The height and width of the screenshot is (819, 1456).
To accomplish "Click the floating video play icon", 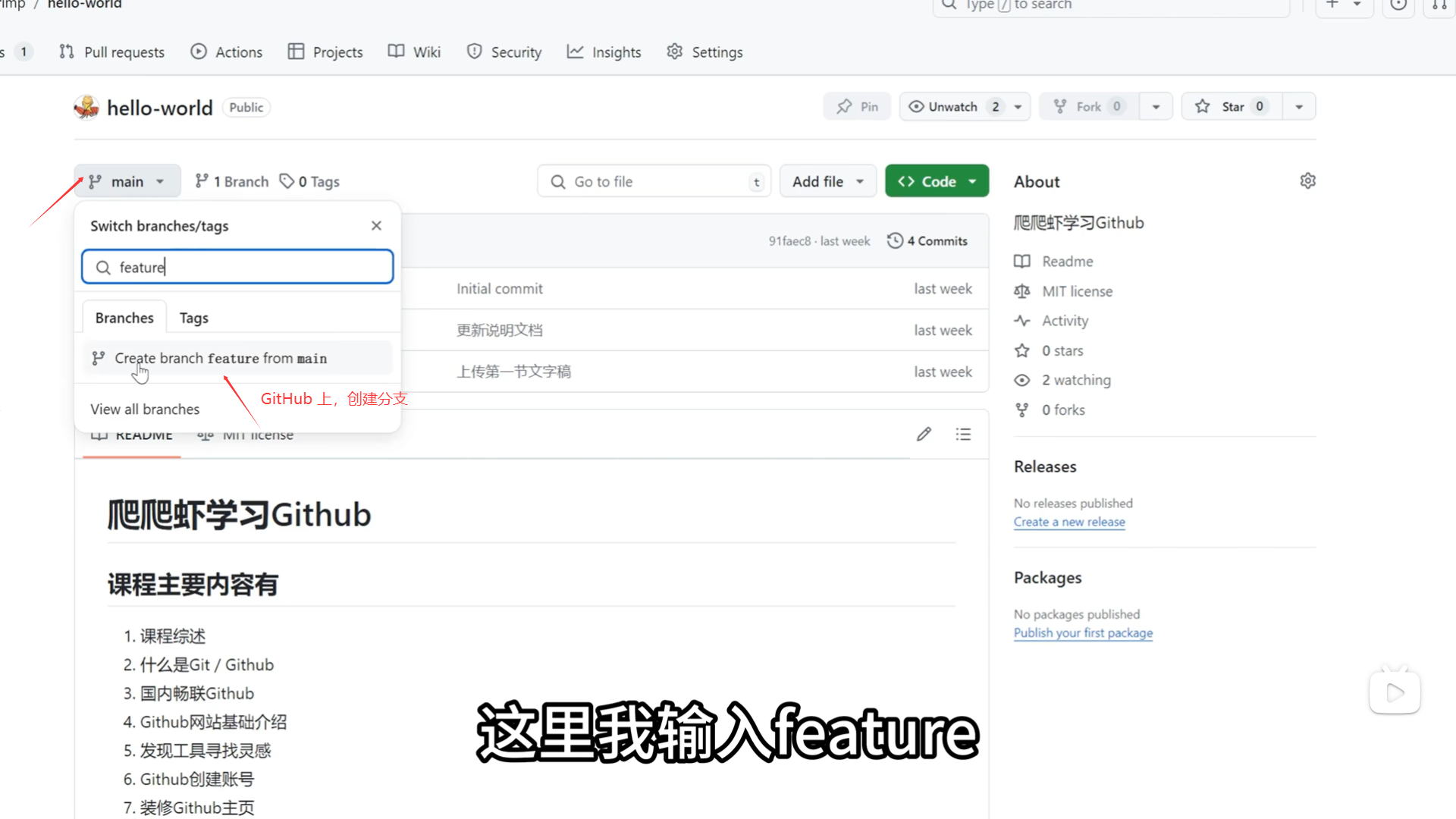I will coord(1395,692).
